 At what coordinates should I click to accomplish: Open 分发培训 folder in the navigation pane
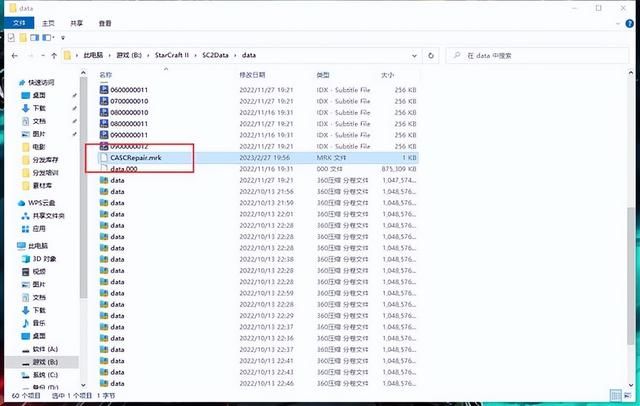coord(45,173)
